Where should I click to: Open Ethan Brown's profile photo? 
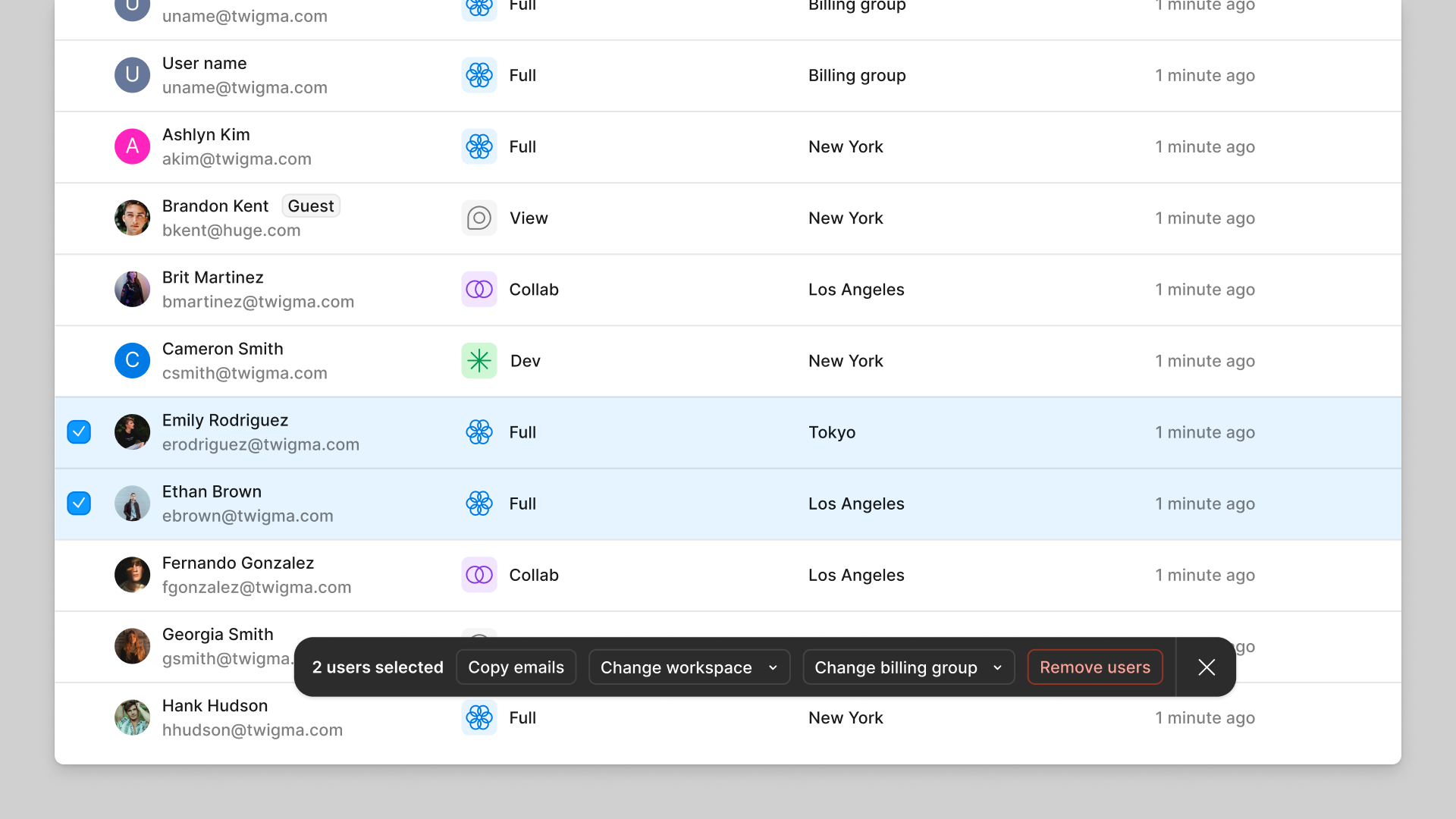click(132, 504)
